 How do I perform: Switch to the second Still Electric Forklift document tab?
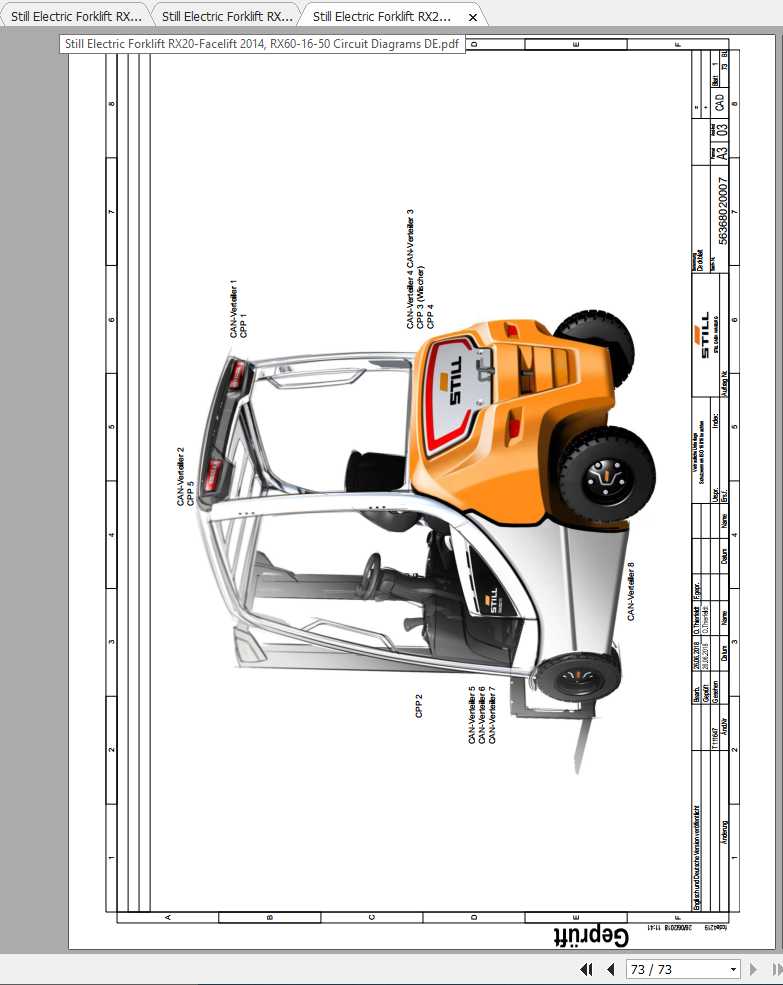226,16
